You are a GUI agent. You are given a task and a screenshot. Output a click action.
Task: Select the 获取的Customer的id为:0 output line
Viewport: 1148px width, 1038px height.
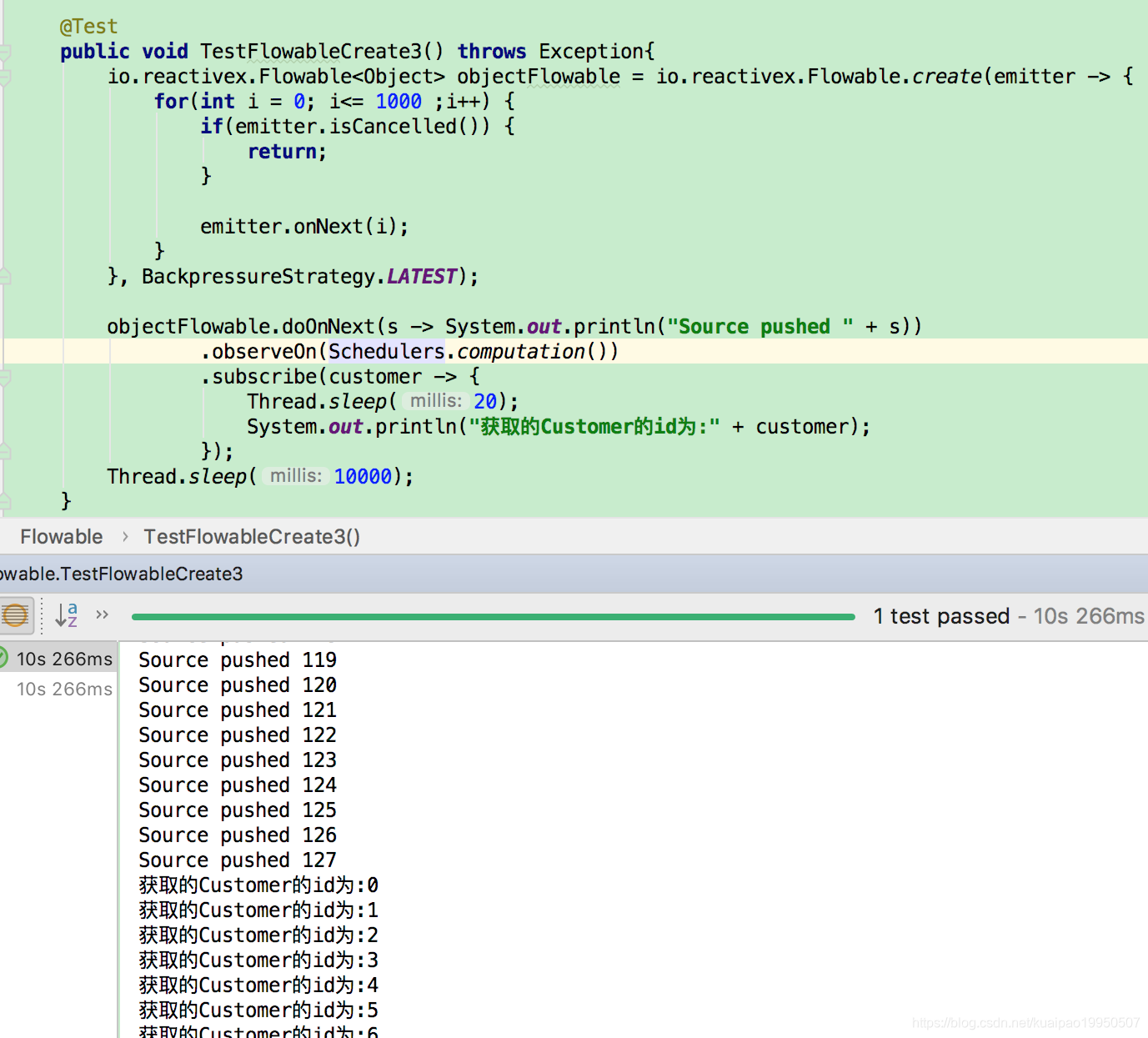(x=257, y=885)
